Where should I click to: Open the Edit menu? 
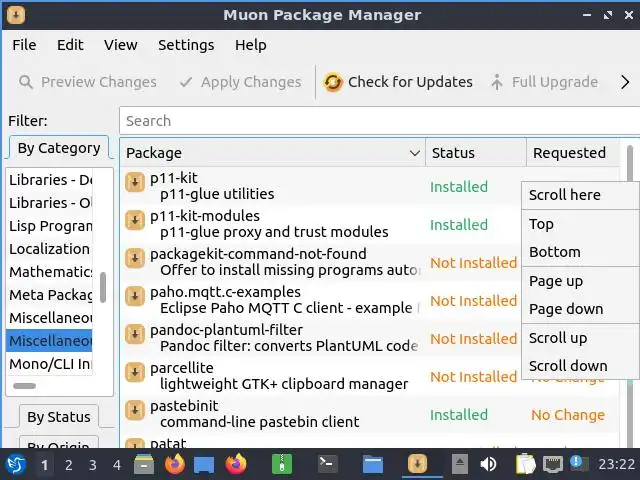70,45
